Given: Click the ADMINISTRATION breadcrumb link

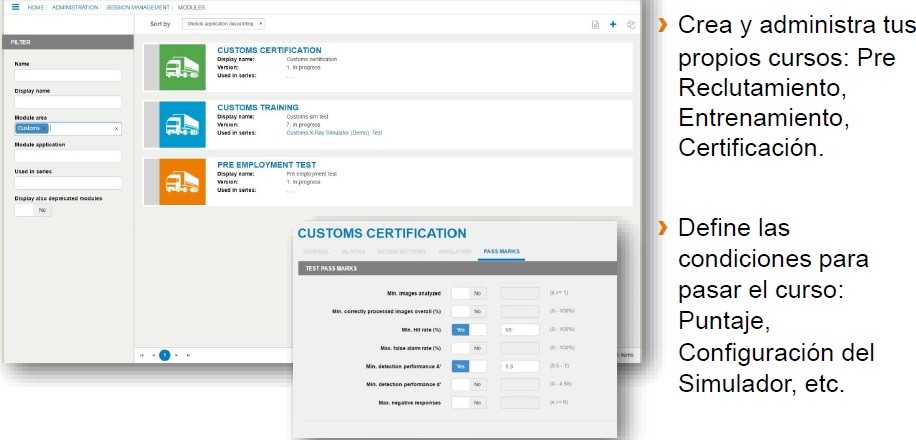Looking at the screenshot, I should [x=75, y=8].
